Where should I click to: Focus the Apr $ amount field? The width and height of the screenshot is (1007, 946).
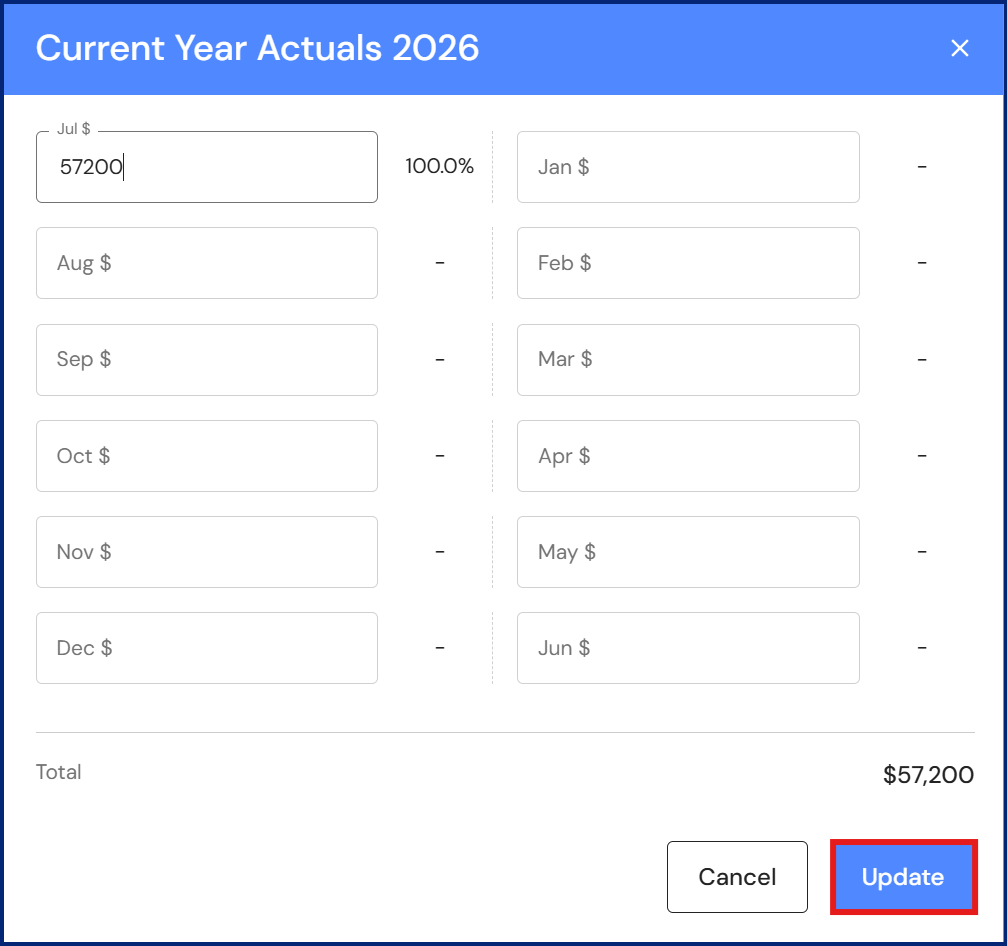tap(688, 456)
